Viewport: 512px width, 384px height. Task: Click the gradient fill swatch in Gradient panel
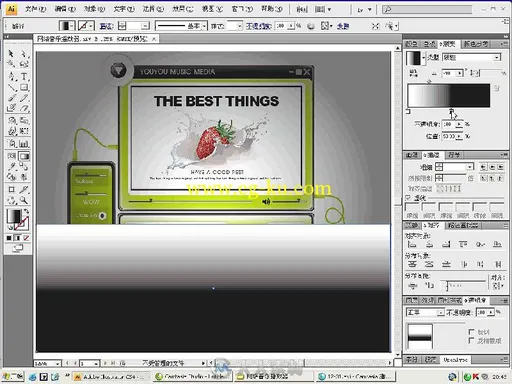point(413,58)
